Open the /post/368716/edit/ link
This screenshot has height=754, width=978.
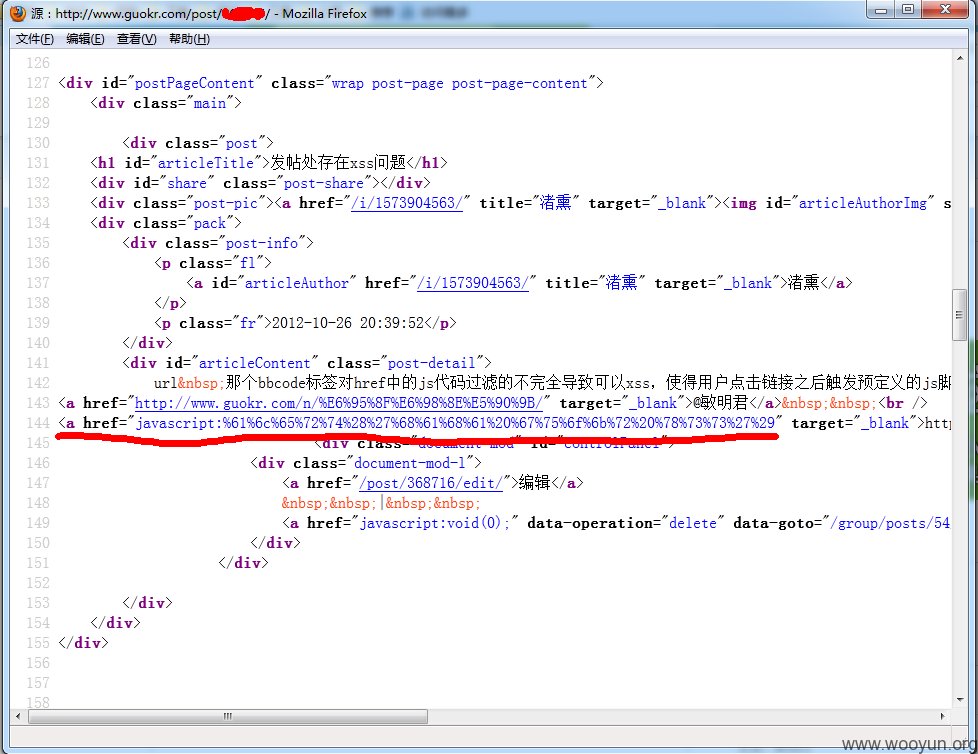(x=430, y=483)
